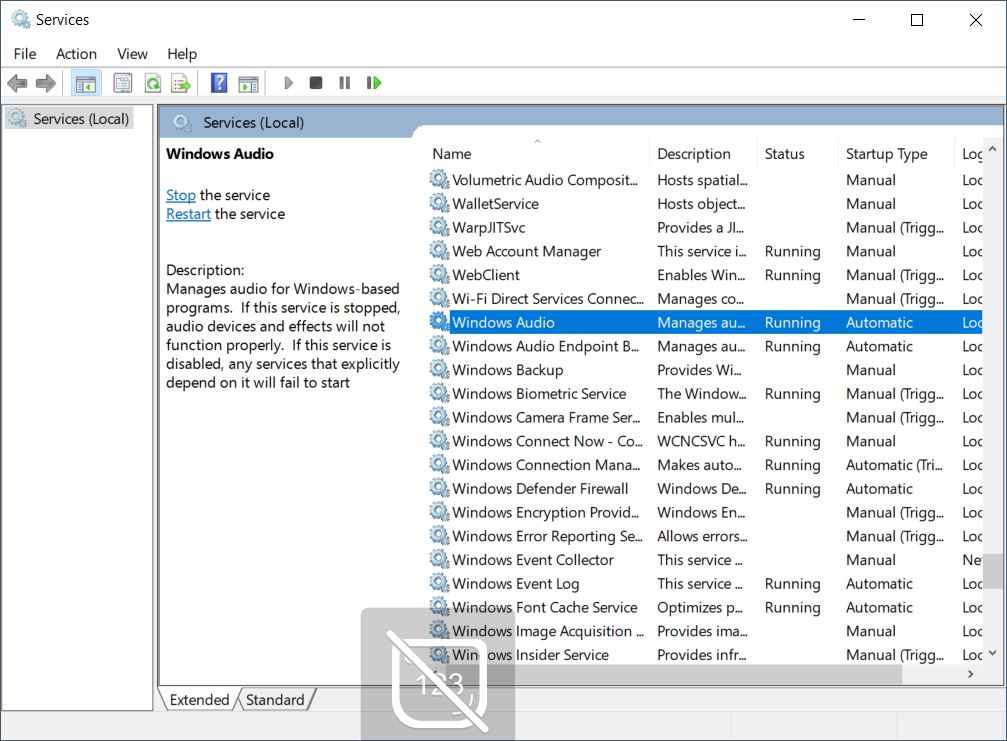Open the Action menu
Screen dimensions: 1007x741
point(76,54)
